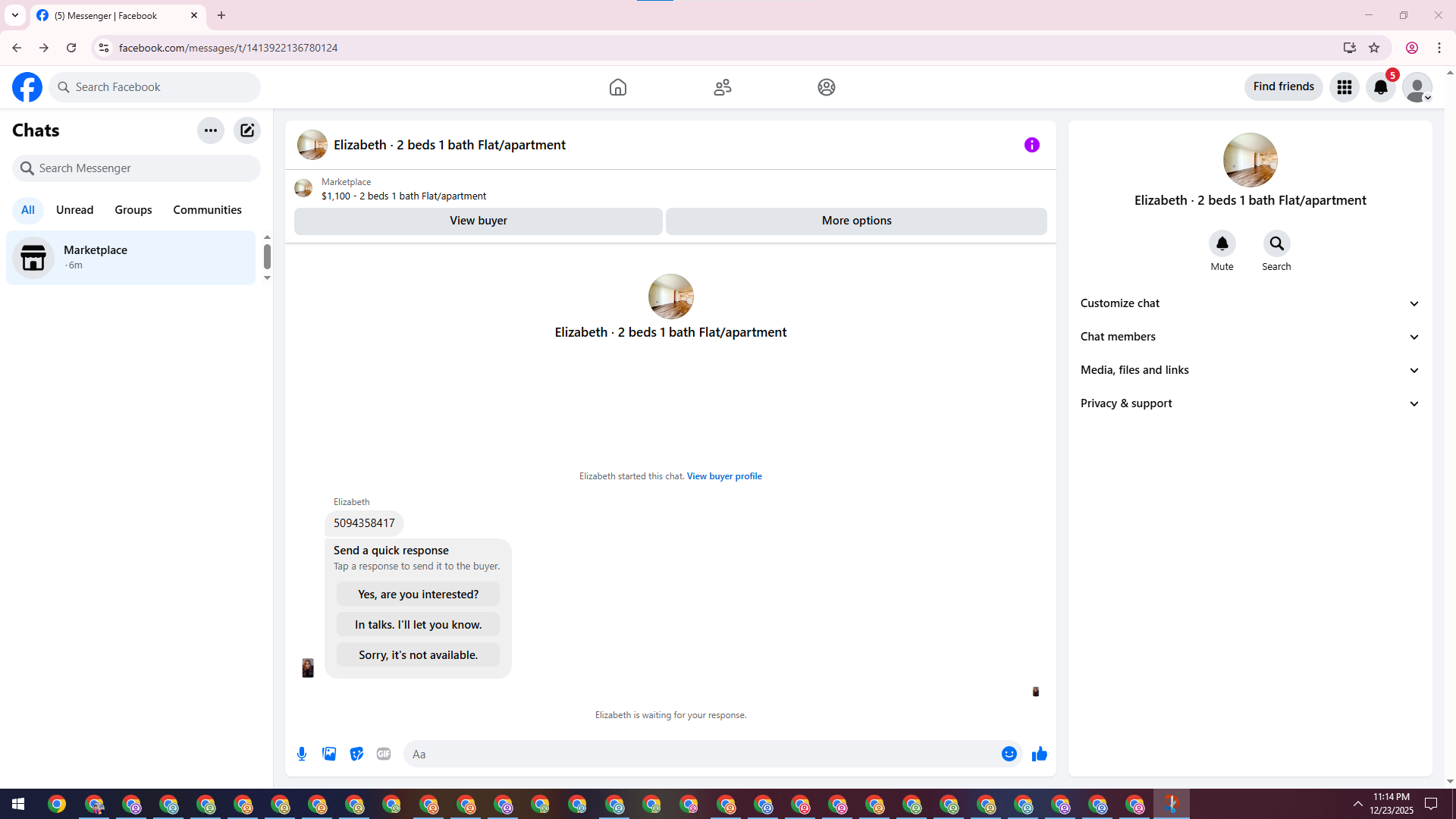Click the View buyer button
The height and width of the screenshot is (819, 1456).
point(478,221)
